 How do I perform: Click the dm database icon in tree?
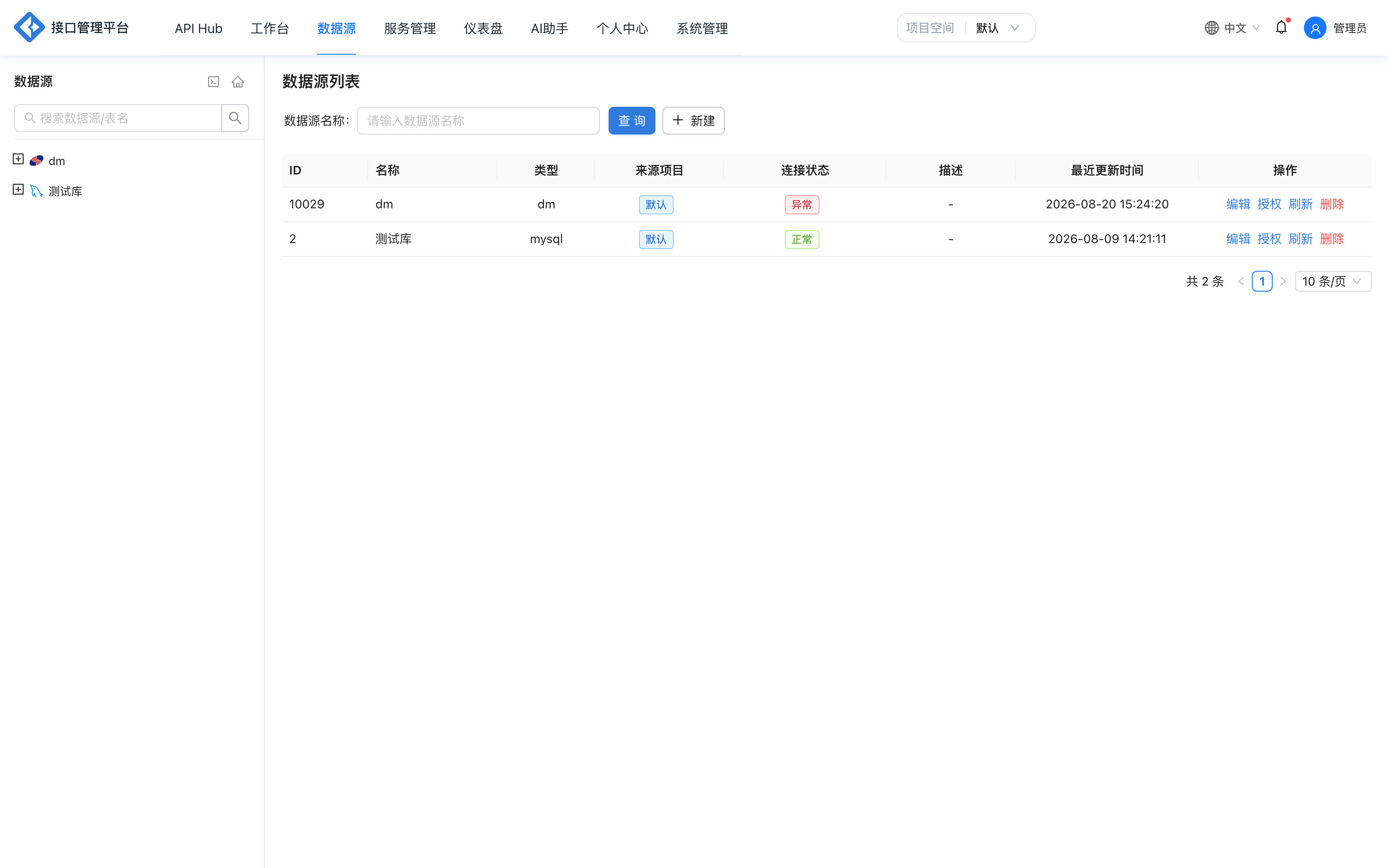click(x=37, y=161)
